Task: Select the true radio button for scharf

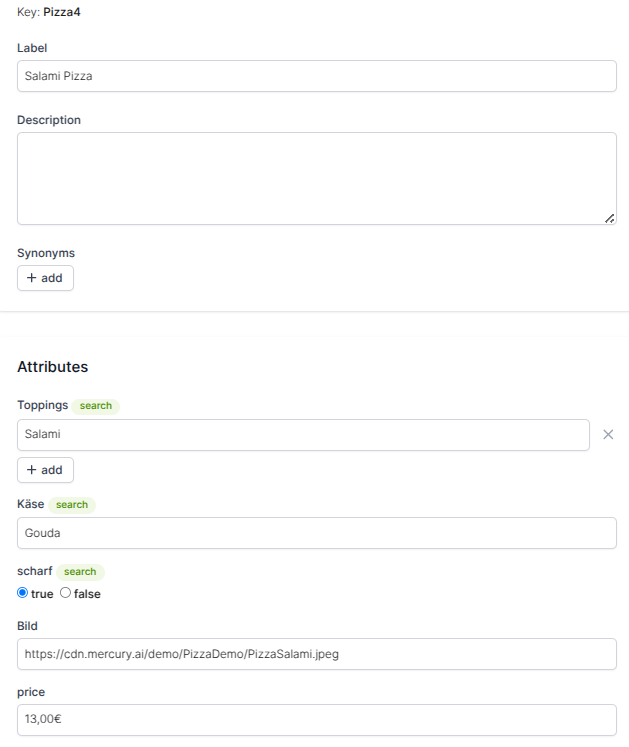Action: pyautogui.click(x=22, y=593)
